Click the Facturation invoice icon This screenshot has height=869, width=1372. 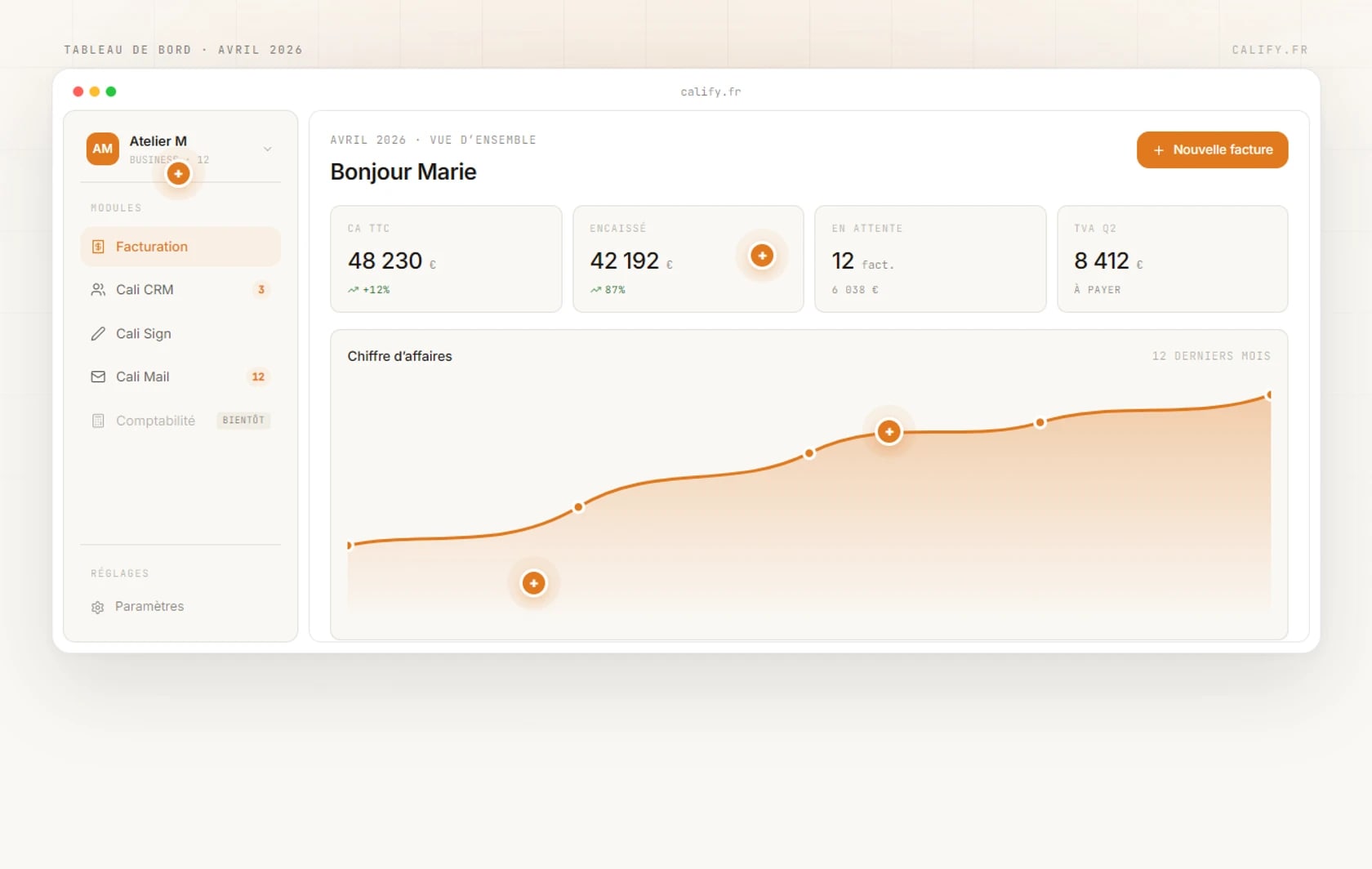pyautogui.click(x=98, y=247)
